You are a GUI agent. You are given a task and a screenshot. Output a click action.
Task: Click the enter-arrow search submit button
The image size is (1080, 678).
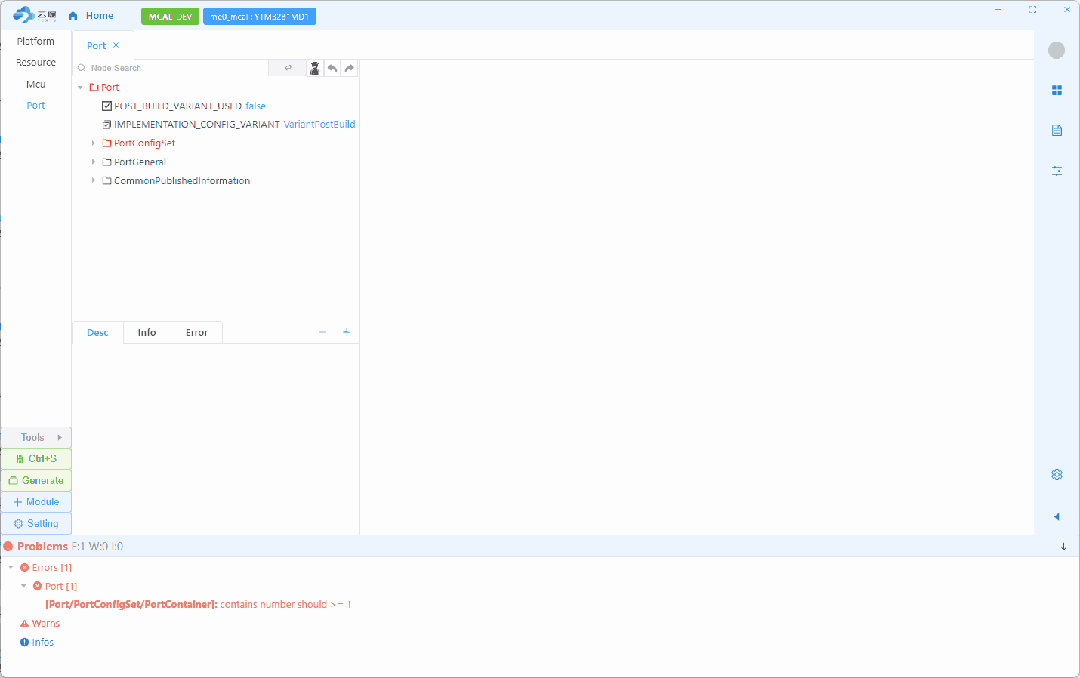coord(288,68)
